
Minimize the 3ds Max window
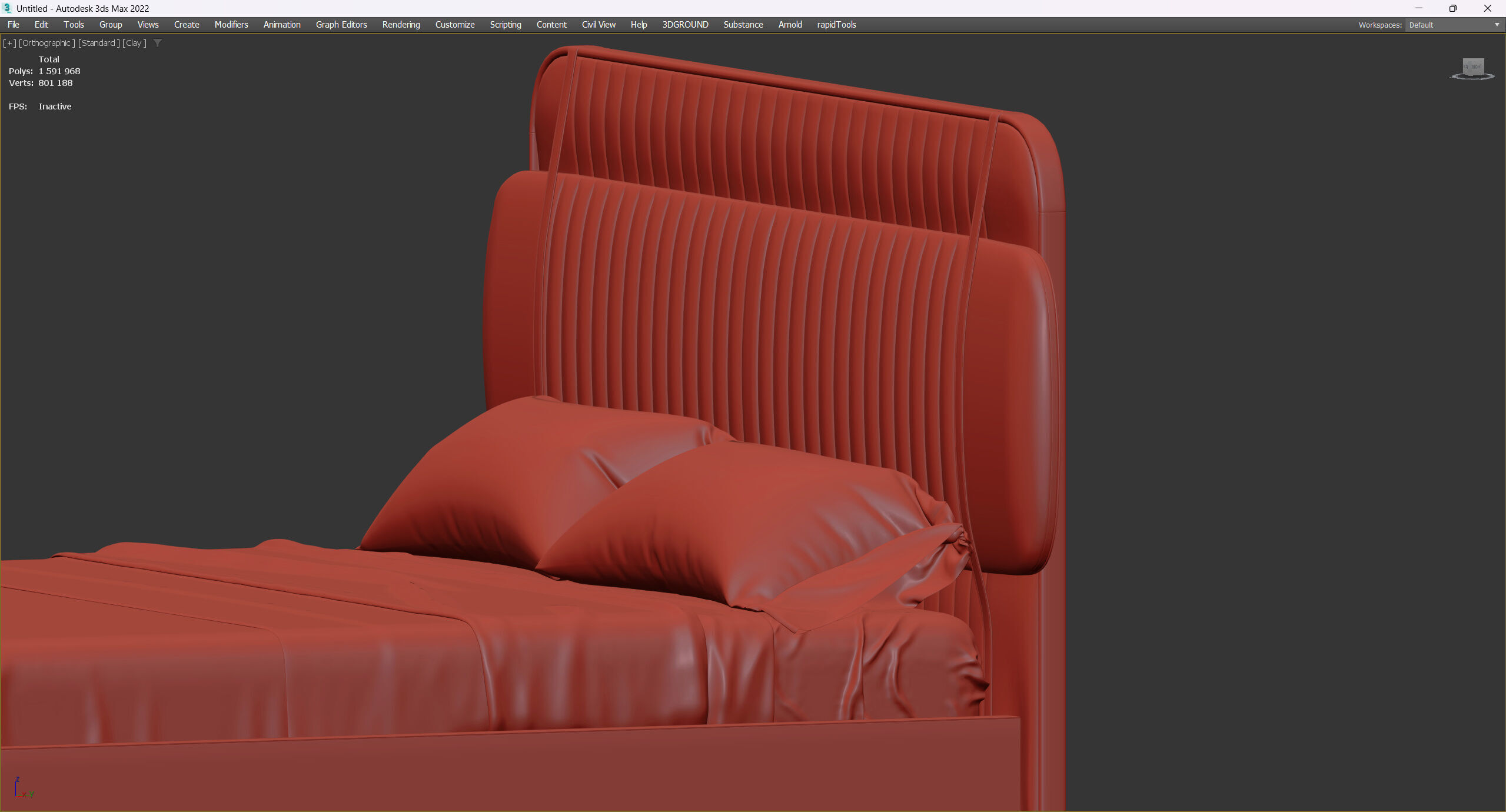pyautogui.click(x=1419, y=8)
